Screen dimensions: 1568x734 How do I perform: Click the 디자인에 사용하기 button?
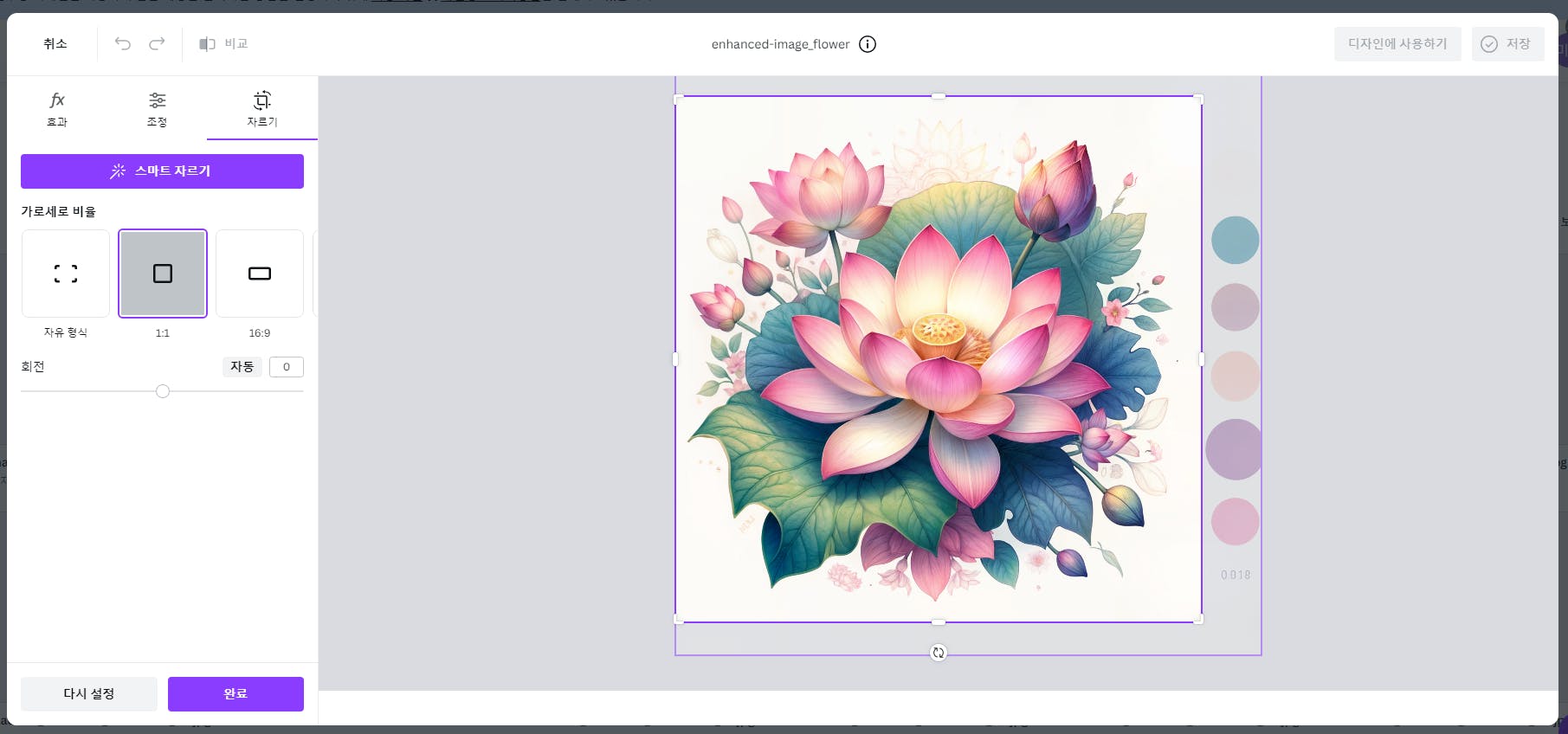coord(1397,43)
